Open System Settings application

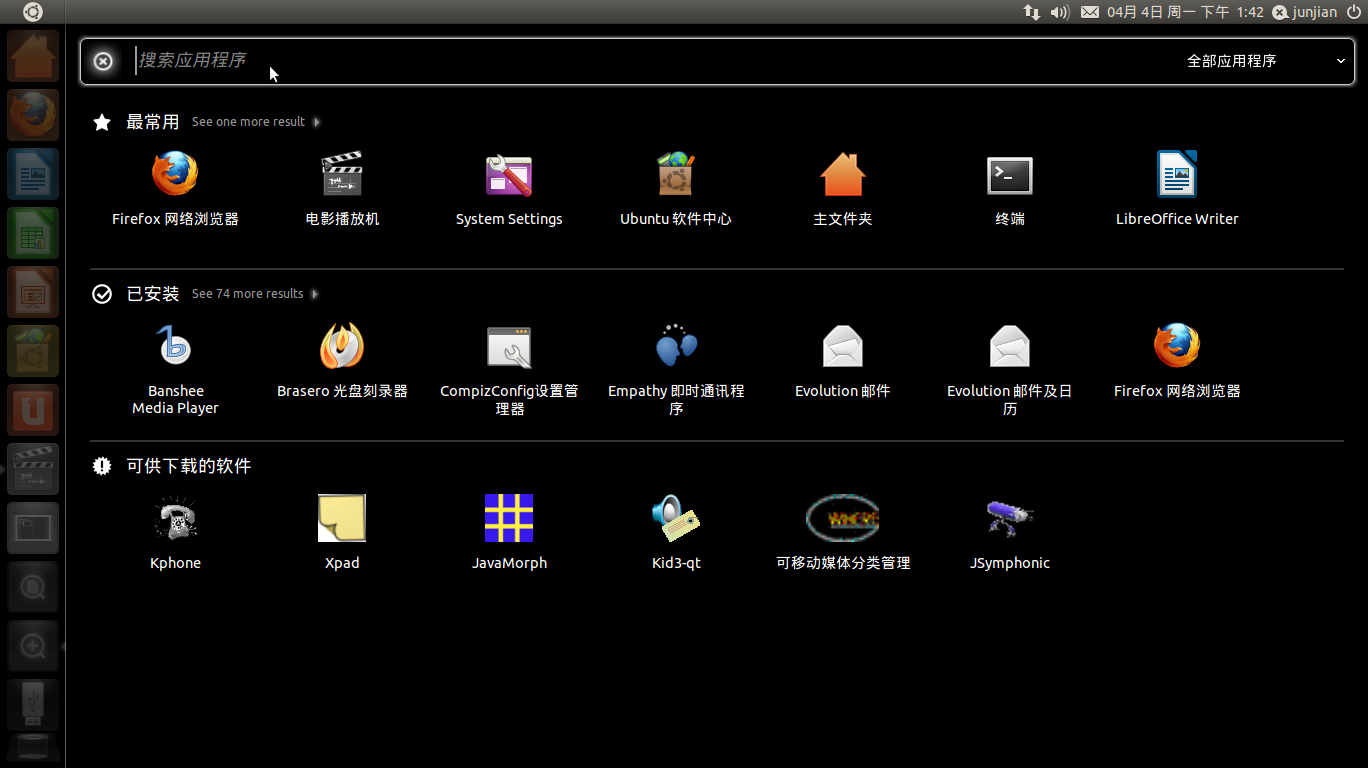tap(509, 189)
